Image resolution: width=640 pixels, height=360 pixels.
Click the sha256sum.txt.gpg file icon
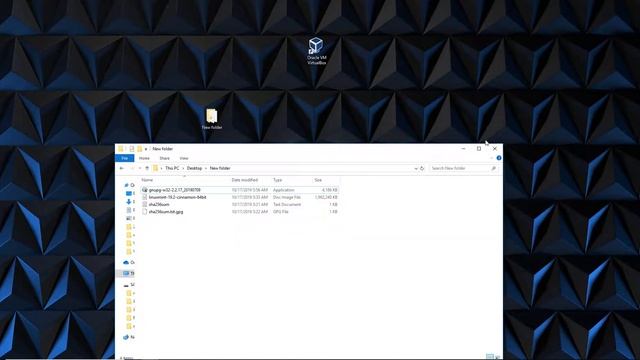144,212
